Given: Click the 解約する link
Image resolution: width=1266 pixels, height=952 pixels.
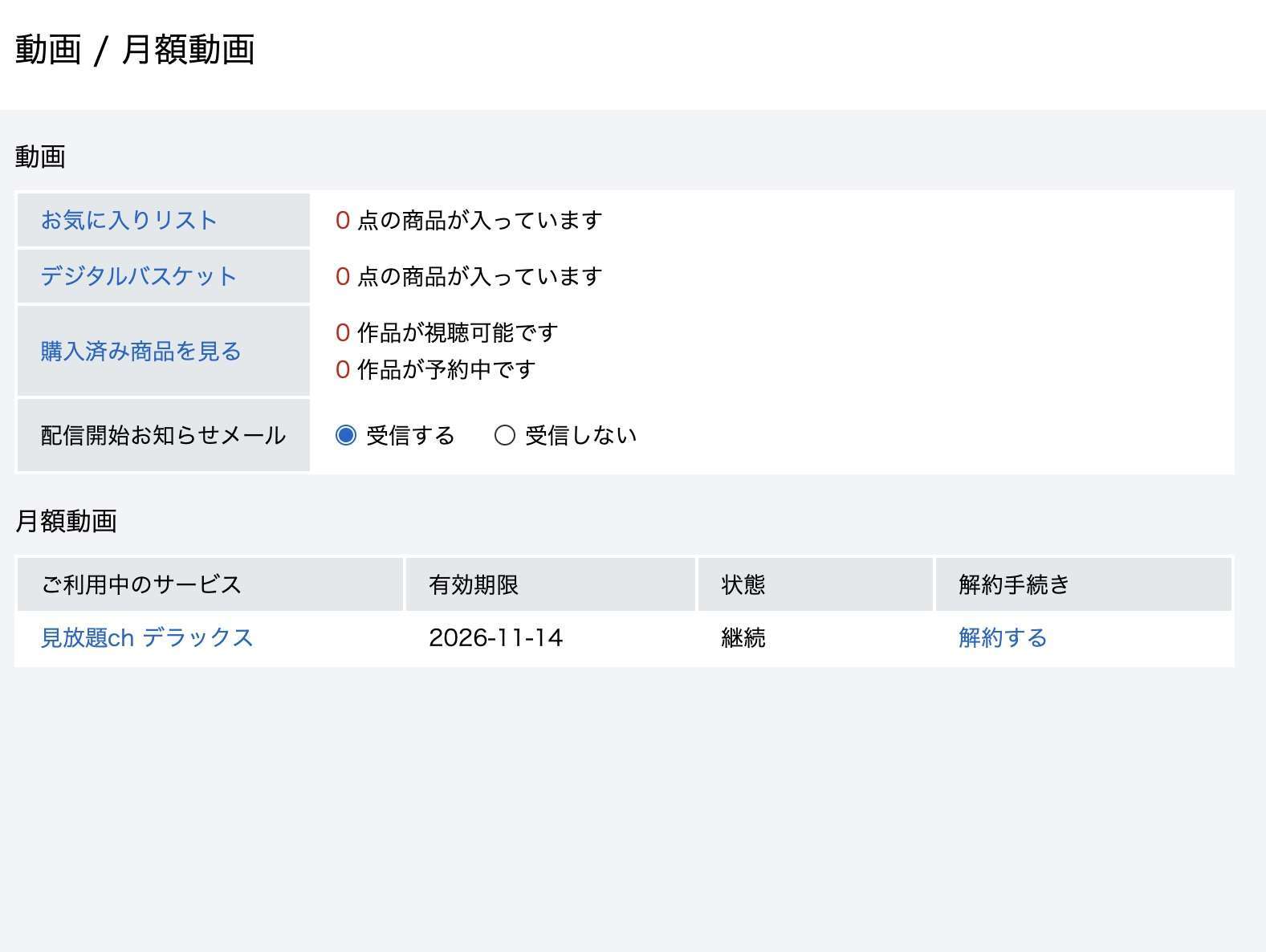Looking at the screenshot, I should [1003, 637].
